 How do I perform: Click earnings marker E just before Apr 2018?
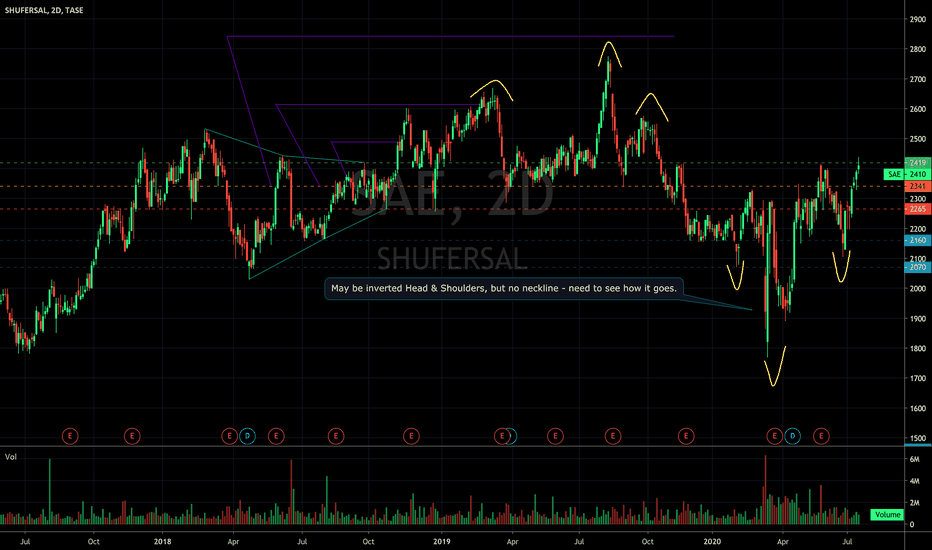(229, 436)
